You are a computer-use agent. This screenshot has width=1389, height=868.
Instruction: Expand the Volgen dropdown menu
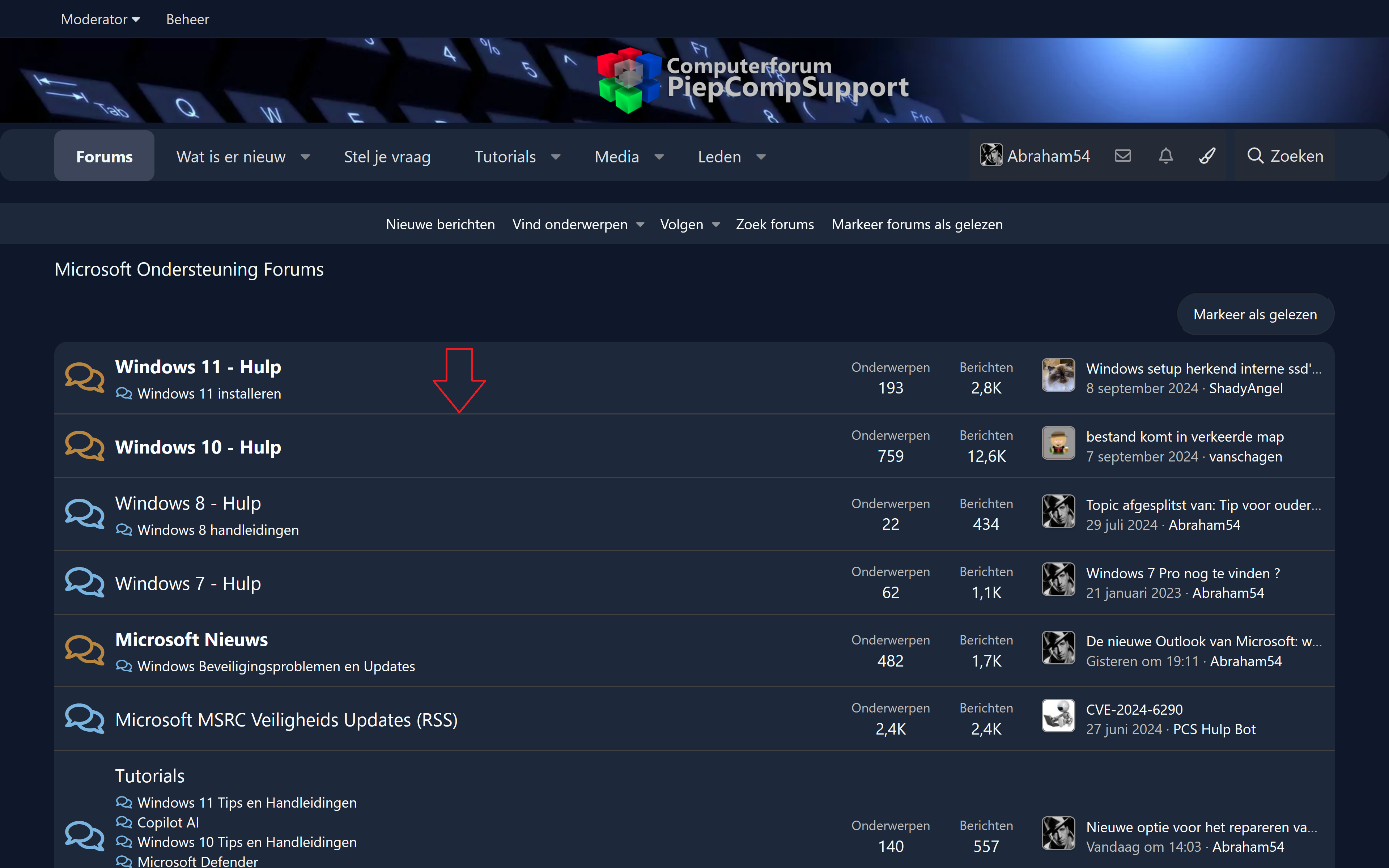[716, 225]
